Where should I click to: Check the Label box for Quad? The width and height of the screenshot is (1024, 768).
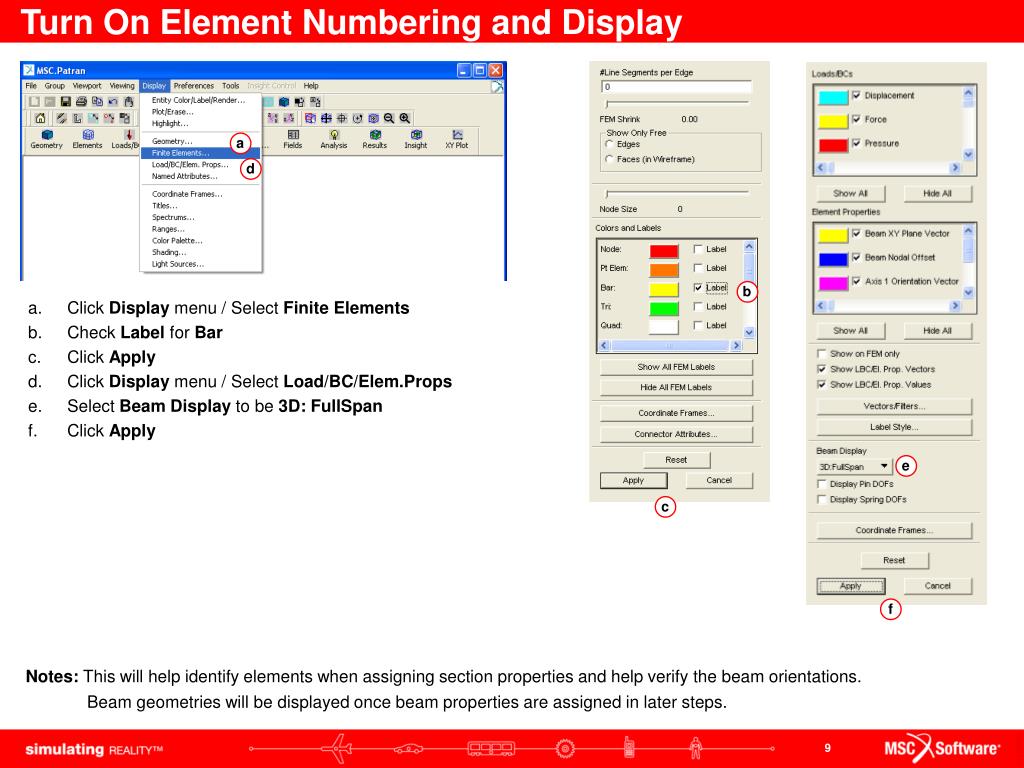(x=697, y=325)
